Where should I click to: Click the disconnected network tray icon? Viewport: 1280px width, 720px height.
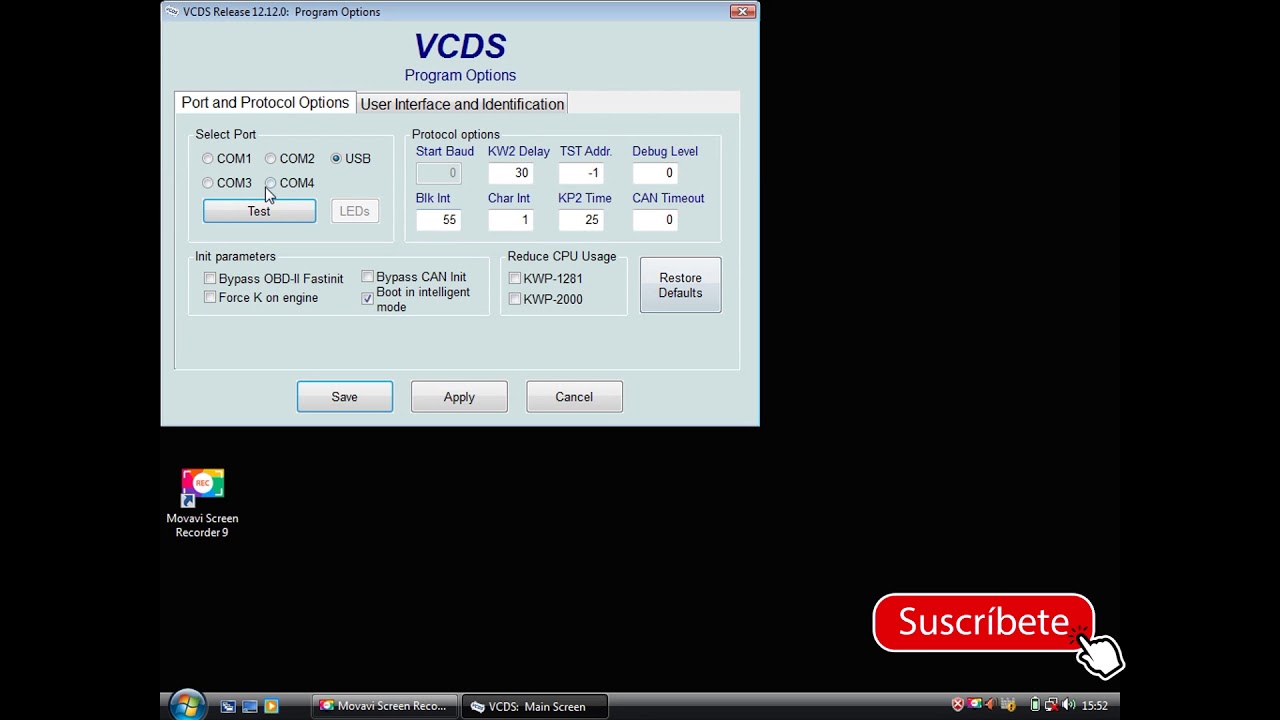1051,705
